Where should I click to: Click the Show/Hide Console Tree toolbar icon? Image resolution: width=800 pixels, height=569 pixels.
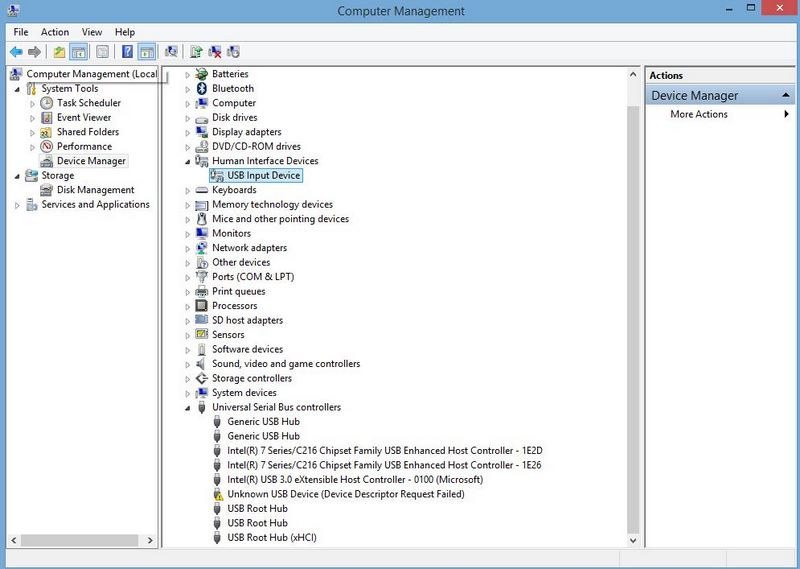[79, 52]
